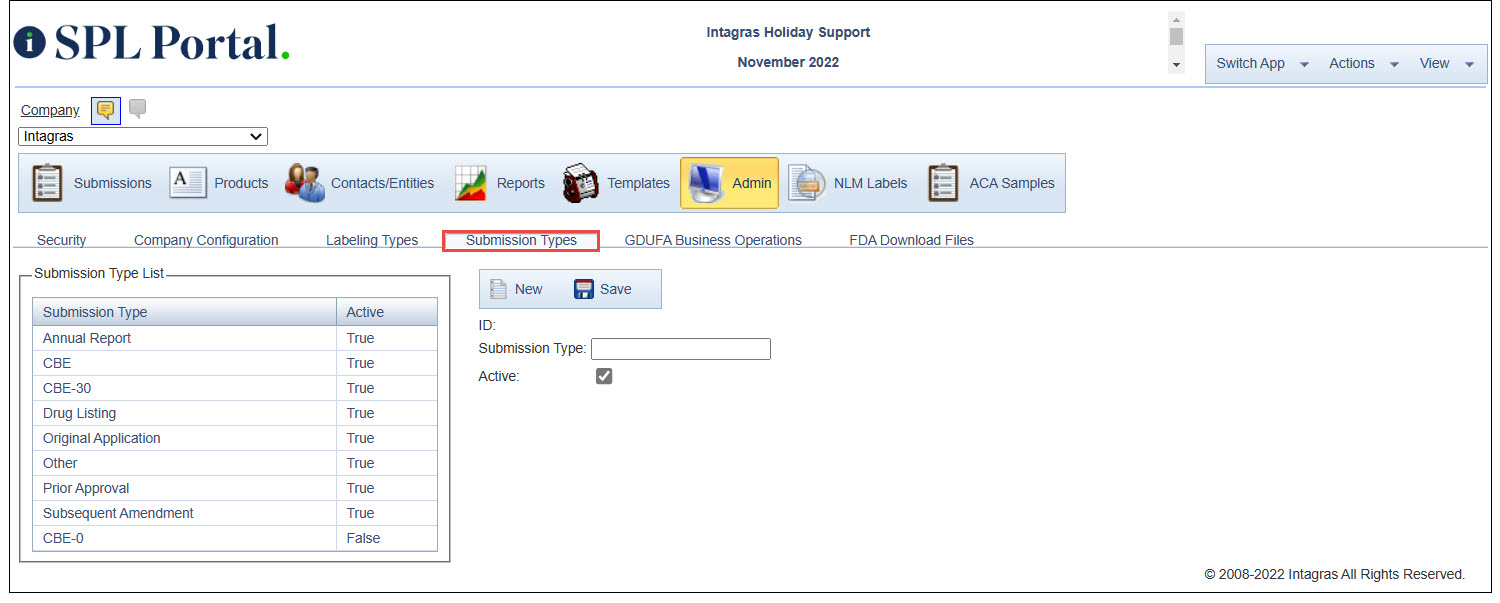Switch to the FDA Download Files tab
This screenshot has width=1500, height=603.
(x=911, y=240)
